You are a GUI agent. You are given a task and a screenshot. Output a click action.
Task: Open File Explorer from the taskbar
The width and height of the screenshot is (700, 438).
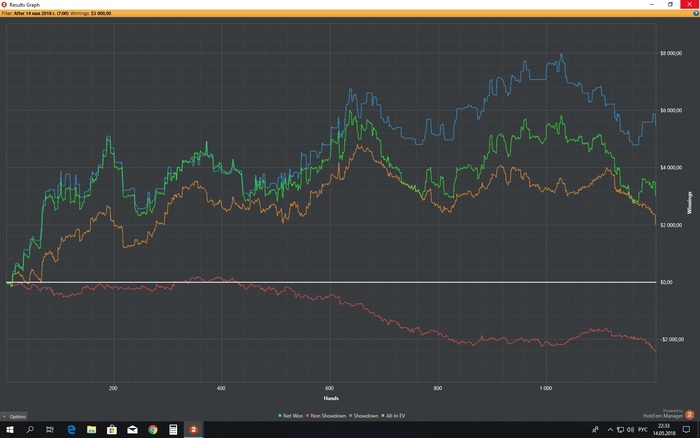pos(92,430)
